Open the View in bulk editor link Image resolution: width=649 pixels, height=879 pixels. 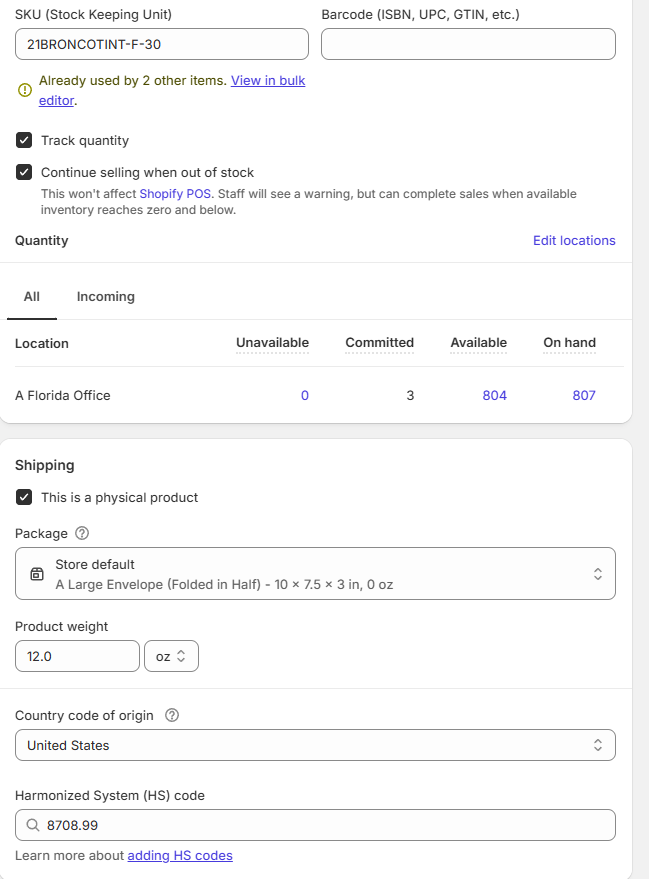coord(267,81)
